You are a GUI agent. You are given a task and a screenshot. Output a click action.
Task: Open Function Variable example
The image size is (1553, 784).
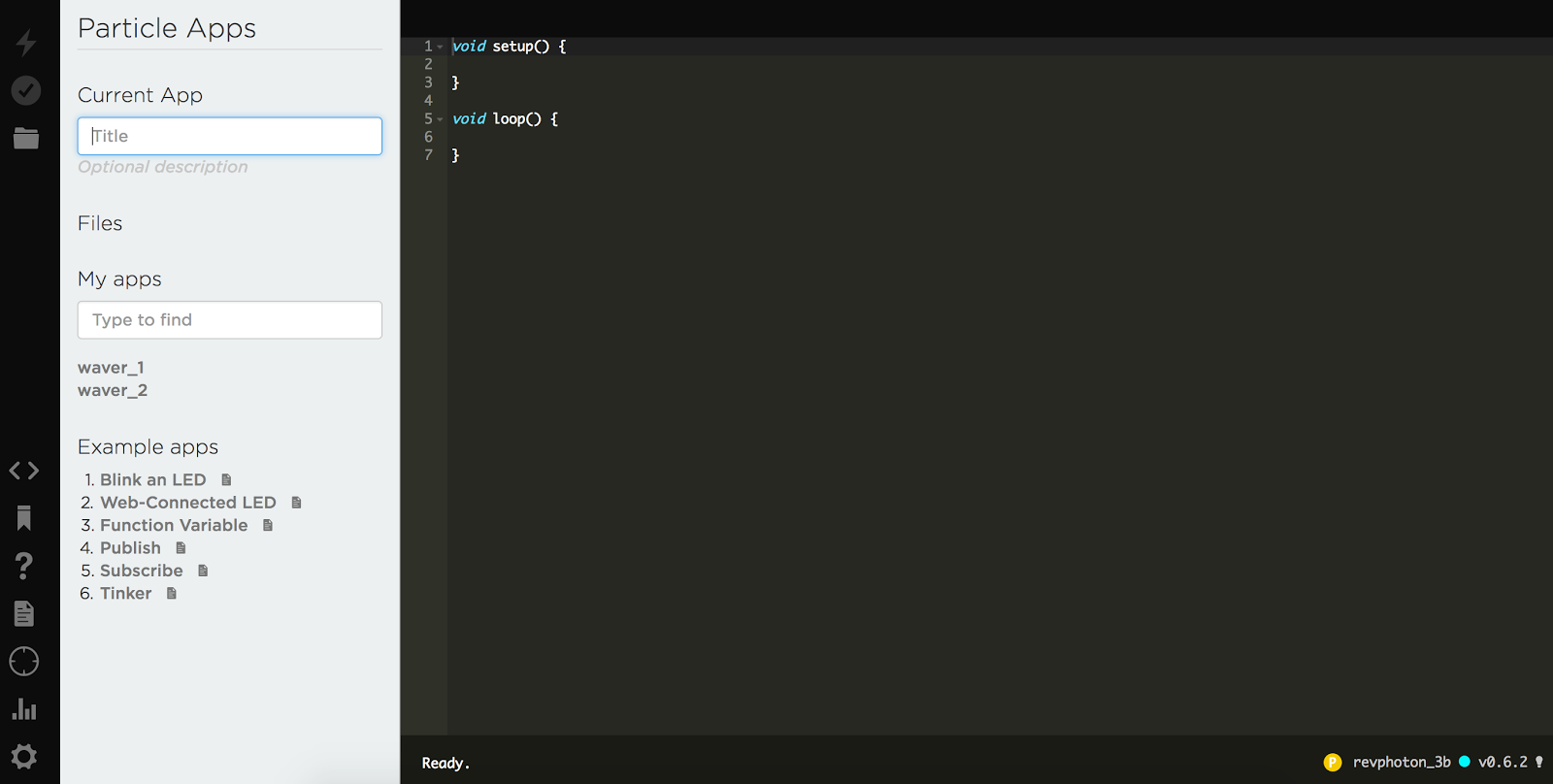pyautogui.click(x=174, y=525)
